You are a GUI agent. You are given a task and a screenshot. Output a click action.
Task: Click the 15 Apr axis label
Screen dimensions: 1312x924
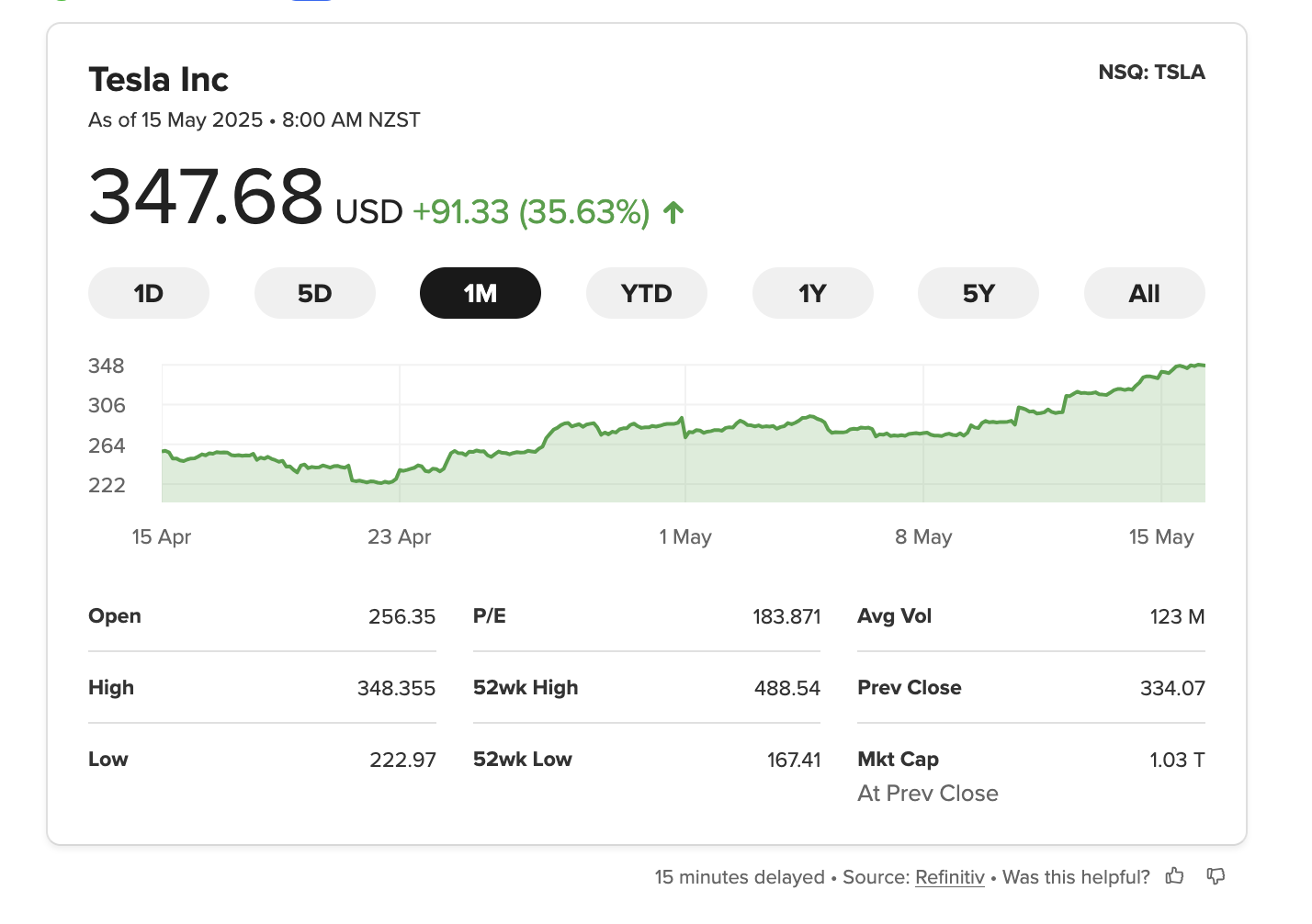click(162, 536)
